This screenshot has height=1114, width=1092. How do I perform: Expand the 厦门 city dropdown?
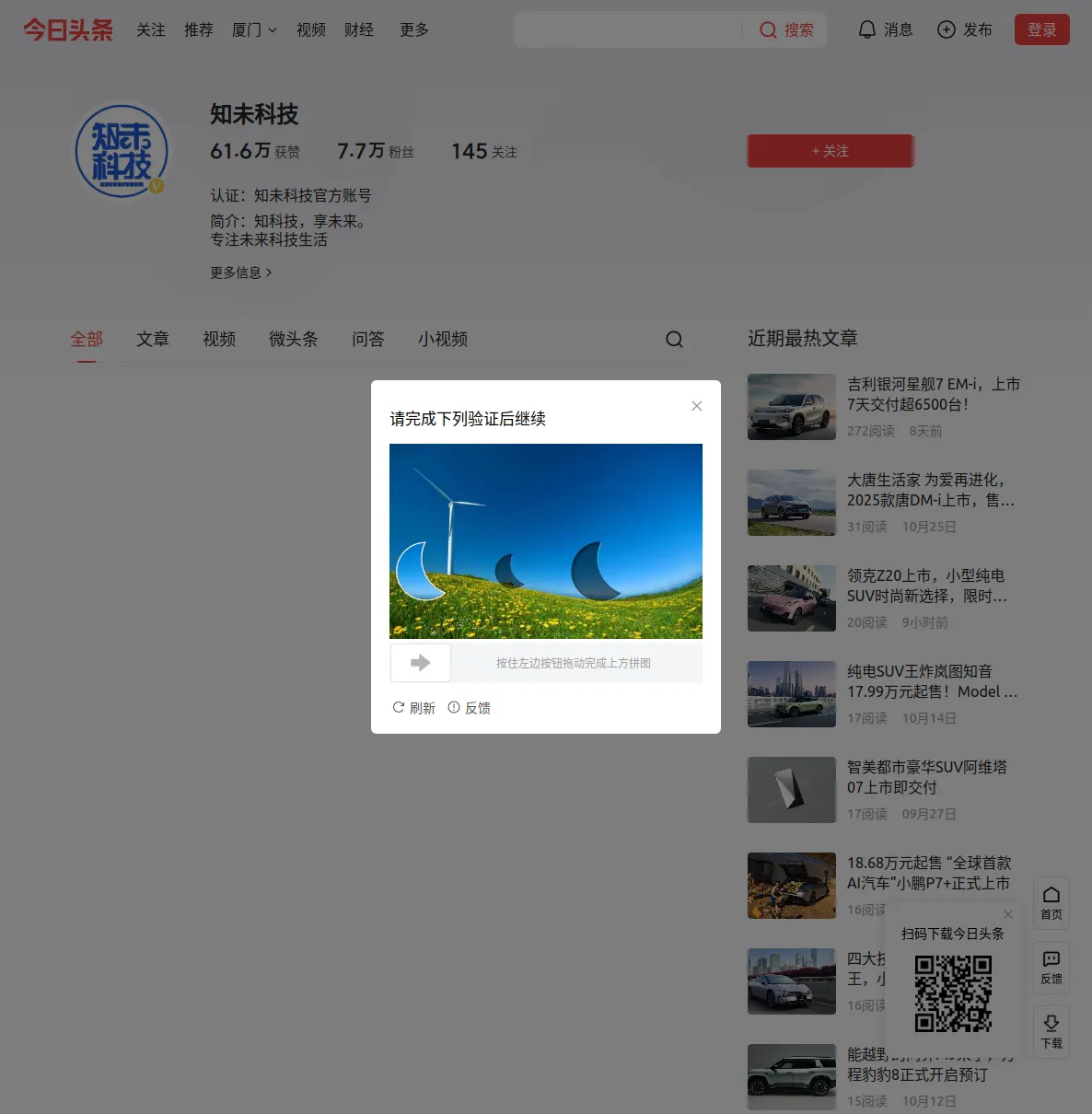point(254,30)
